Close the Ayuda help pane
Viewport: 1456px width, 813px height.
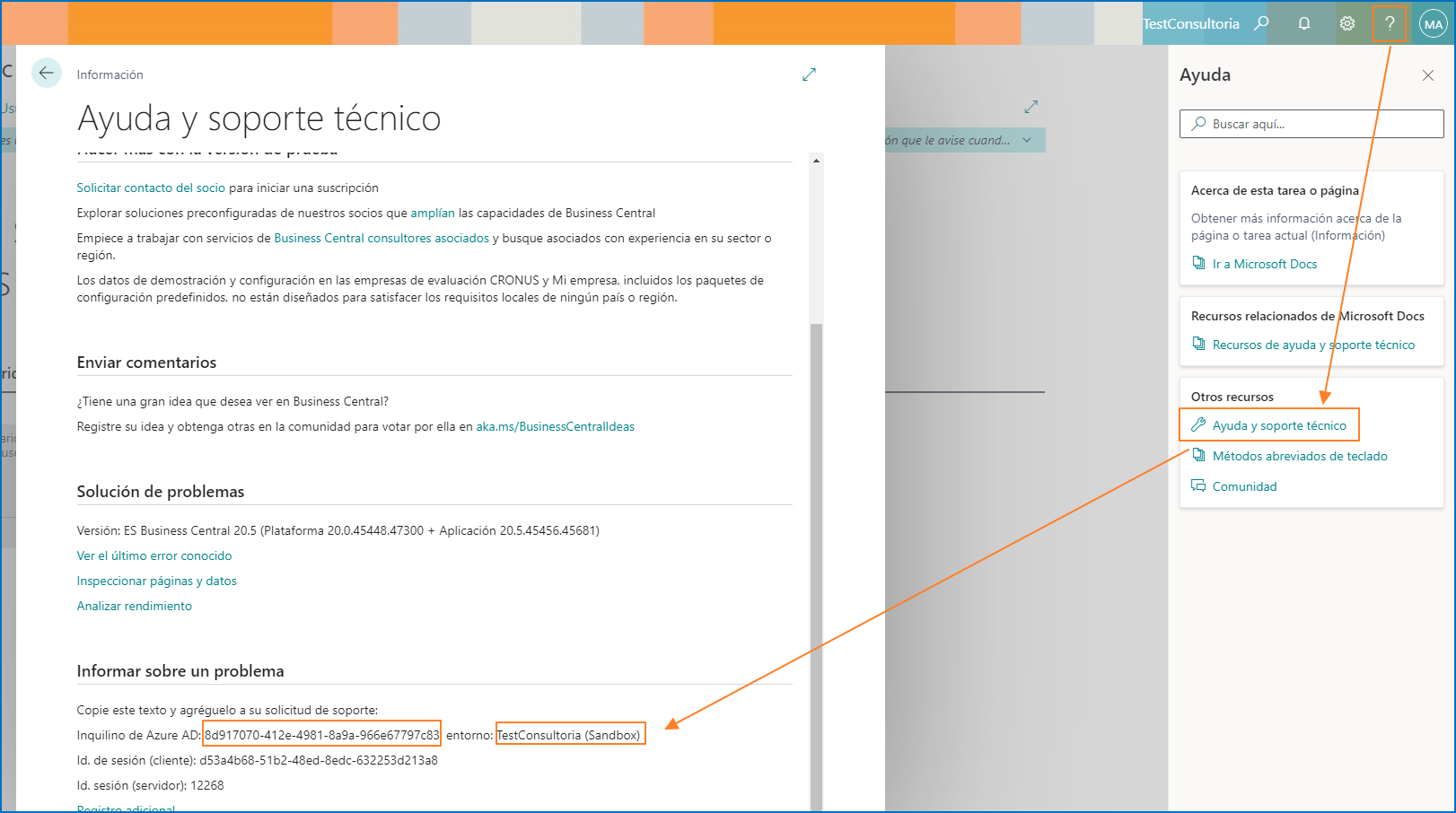point(1428,75)
